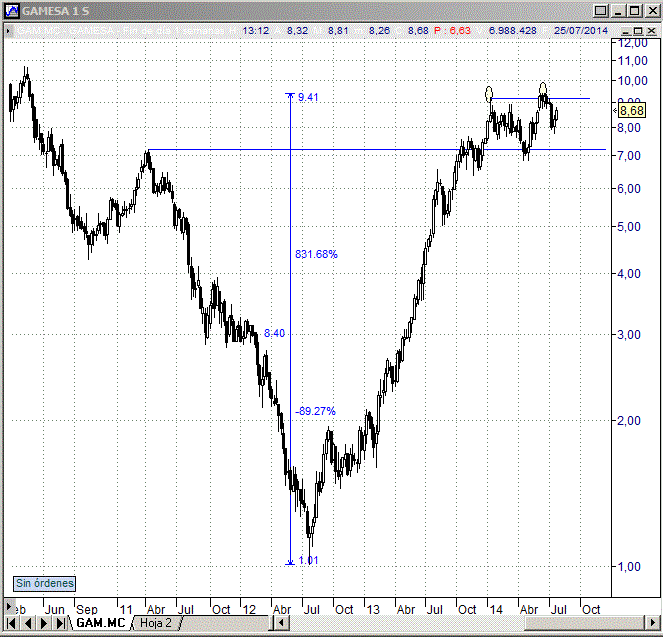Maximize the inner chart window
Screen dimensions: 663x637
[x=638, y=31]
